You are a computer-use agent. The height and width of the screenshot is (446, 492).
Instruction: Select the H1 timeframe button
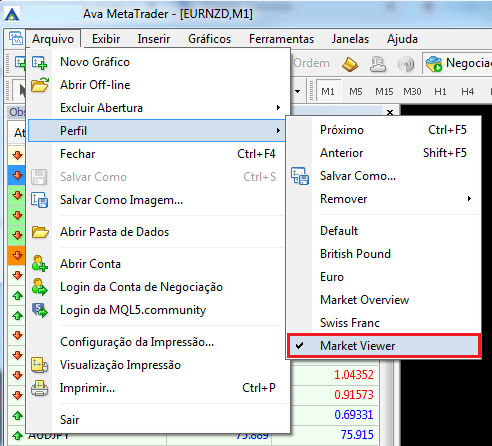tap(440, 91)
